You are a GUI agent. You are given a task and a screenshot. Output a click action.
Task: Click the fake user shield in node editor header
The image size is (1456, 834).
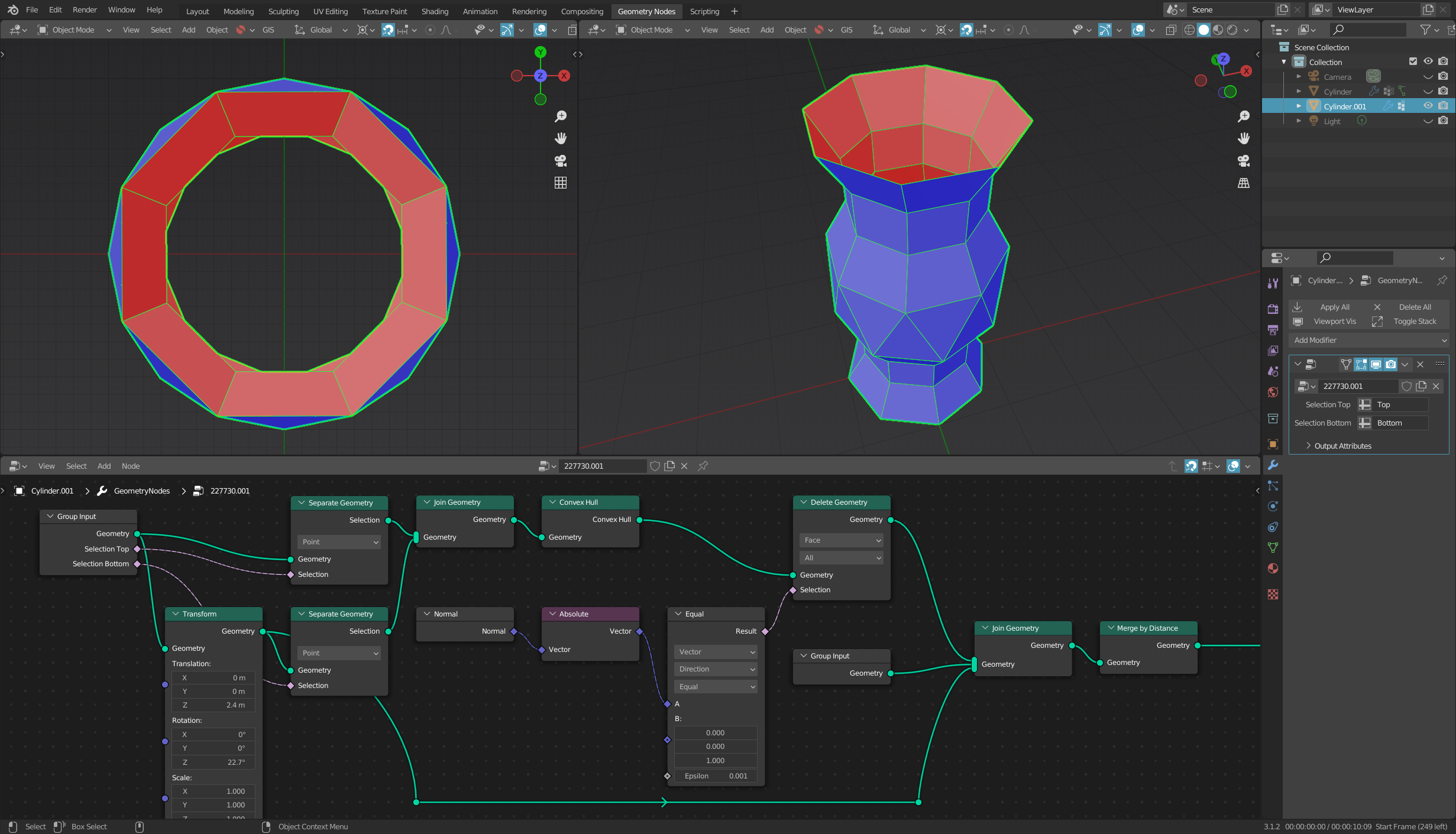tap(655, 466)
